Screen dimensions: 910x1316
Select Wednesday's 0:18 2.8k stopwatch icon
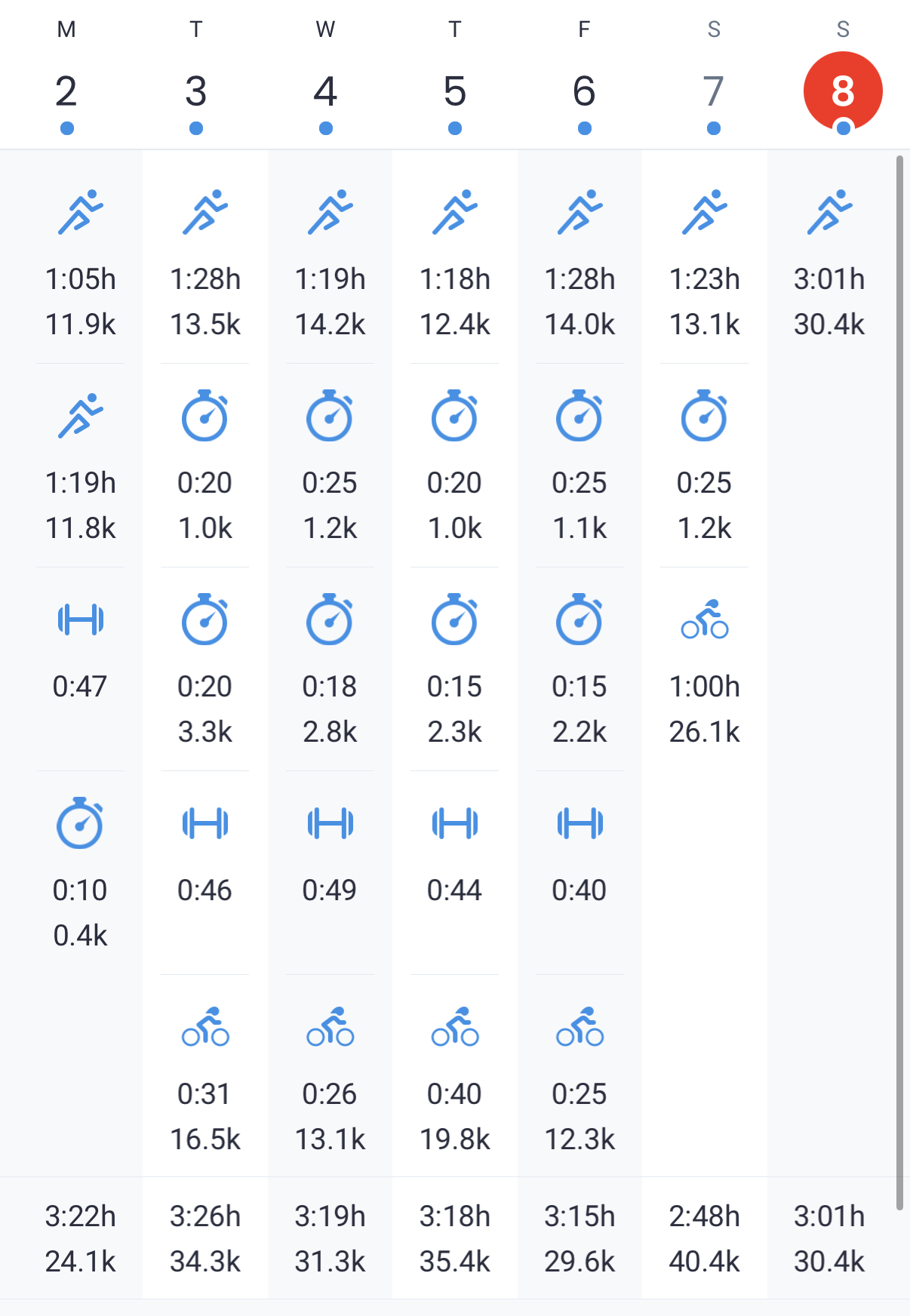click(330, 619)
